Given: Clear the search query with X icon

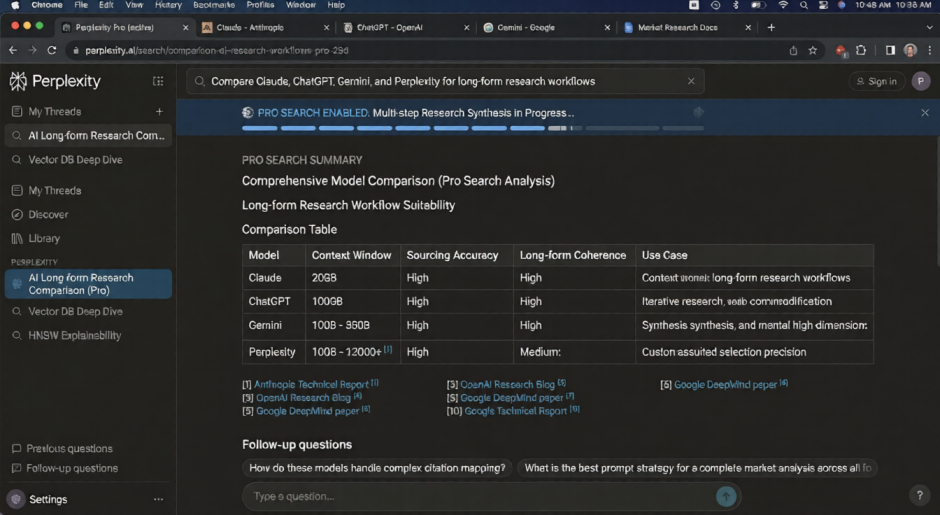Looking at the screenshot, I should (691, 81).
